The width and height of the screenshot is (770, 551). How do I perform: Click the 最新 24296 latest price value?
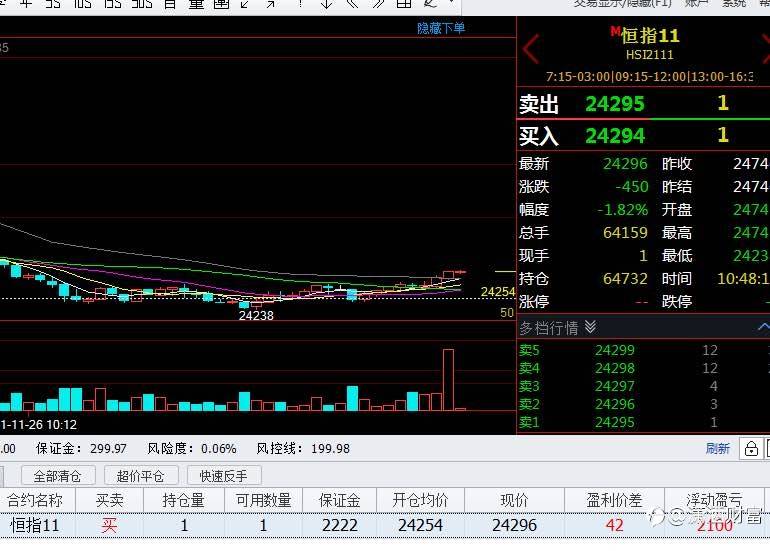[625, 164]
